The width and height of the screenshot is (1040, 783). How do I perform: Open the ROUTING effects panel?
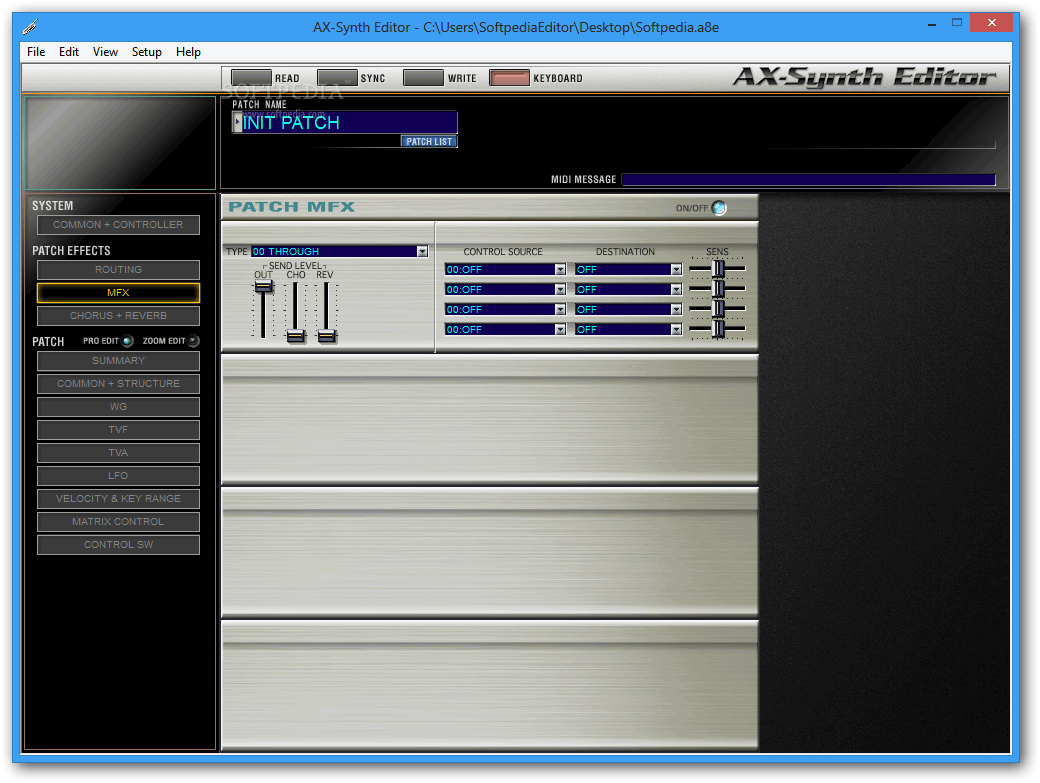(117, 269)
